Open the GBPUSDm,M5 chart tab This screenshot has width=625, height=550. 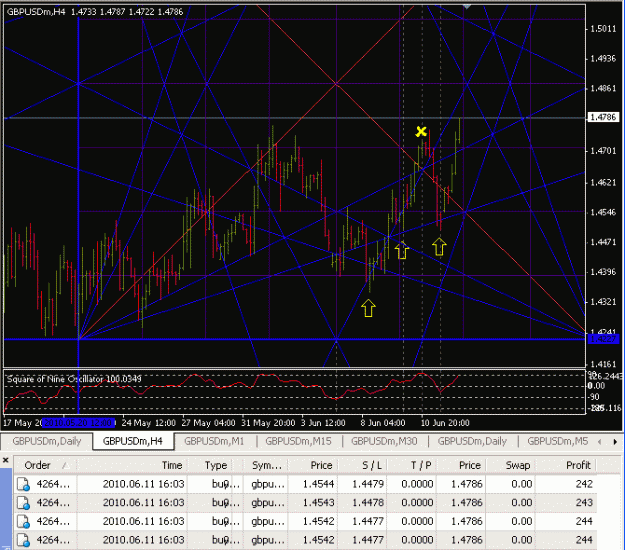557,441
